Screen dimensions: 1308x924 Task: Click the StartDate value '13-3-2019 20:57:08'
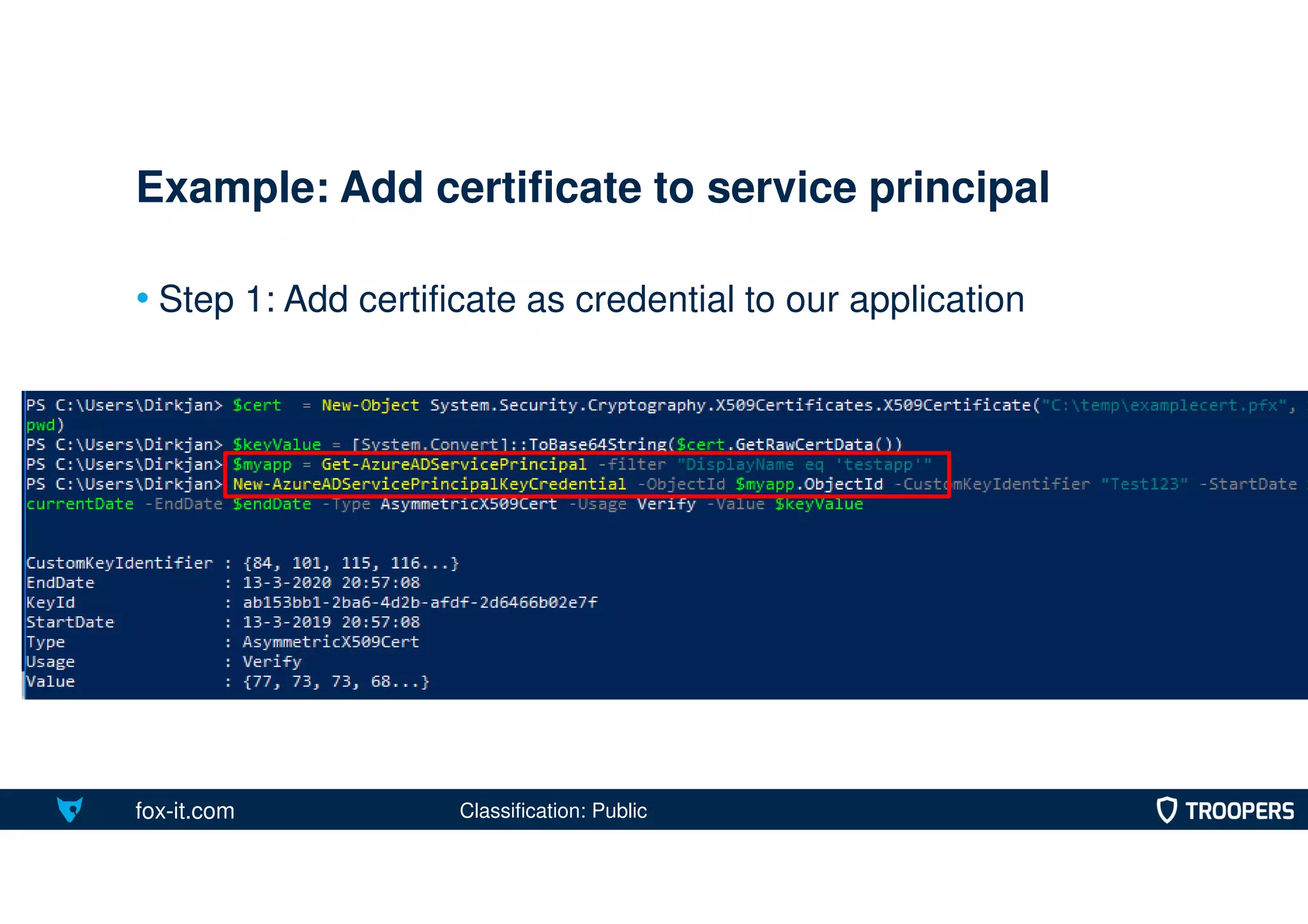pyautogui.click(x=331, y=623)
